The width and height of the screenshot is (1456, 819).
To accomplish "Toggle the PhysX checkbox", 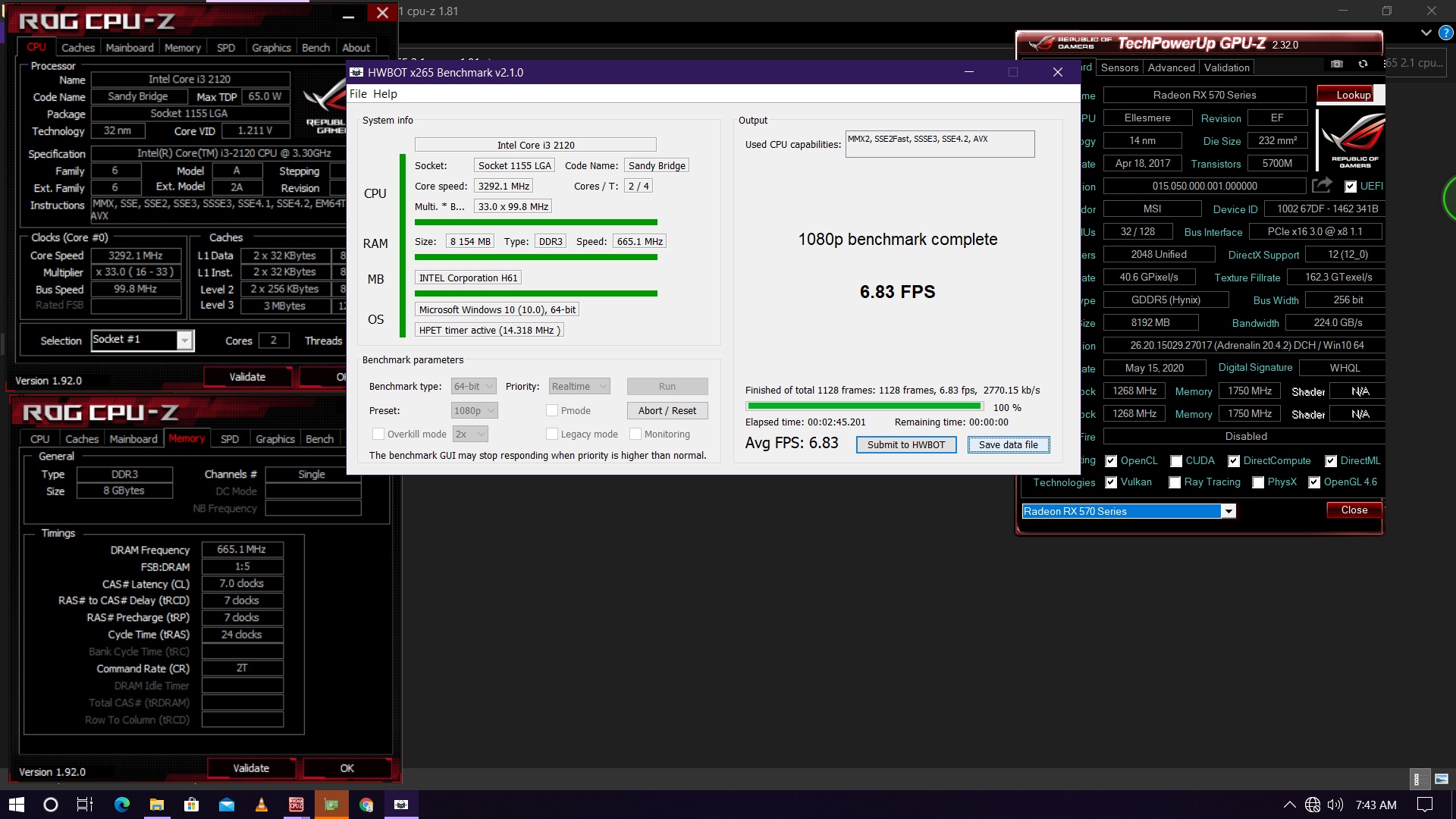I will (1258, 482).
